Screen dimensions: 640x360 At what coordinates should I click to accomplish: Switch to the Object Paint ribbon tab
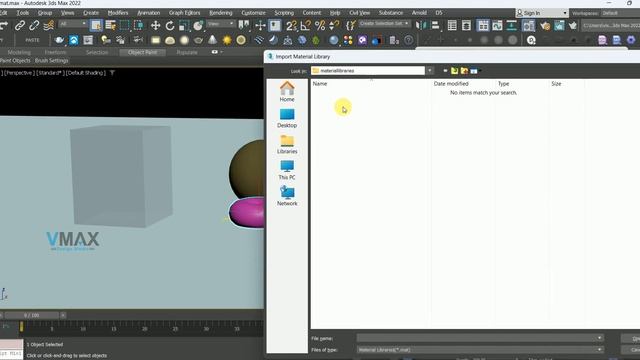tap(142, 52)
